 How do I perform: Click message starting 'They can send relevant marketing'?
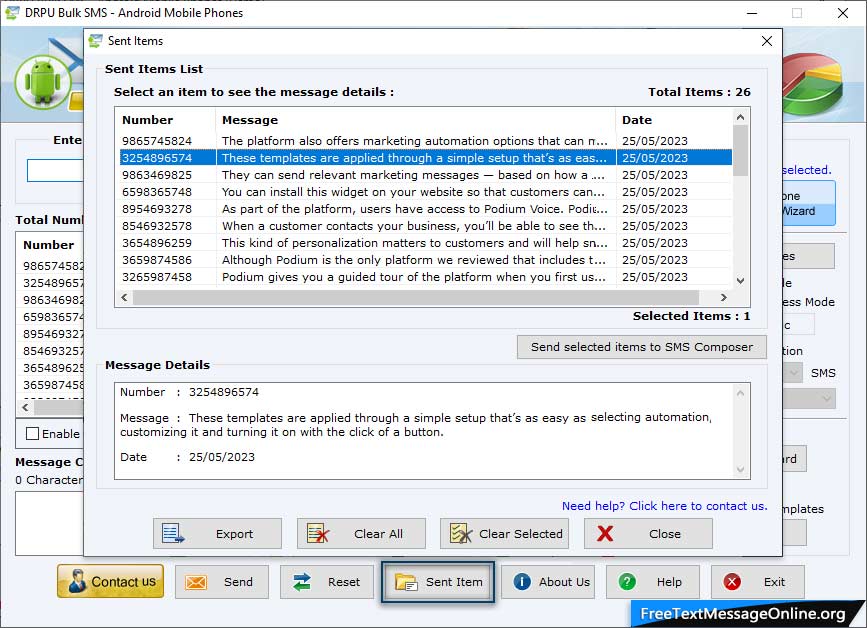tap(413, 175)
